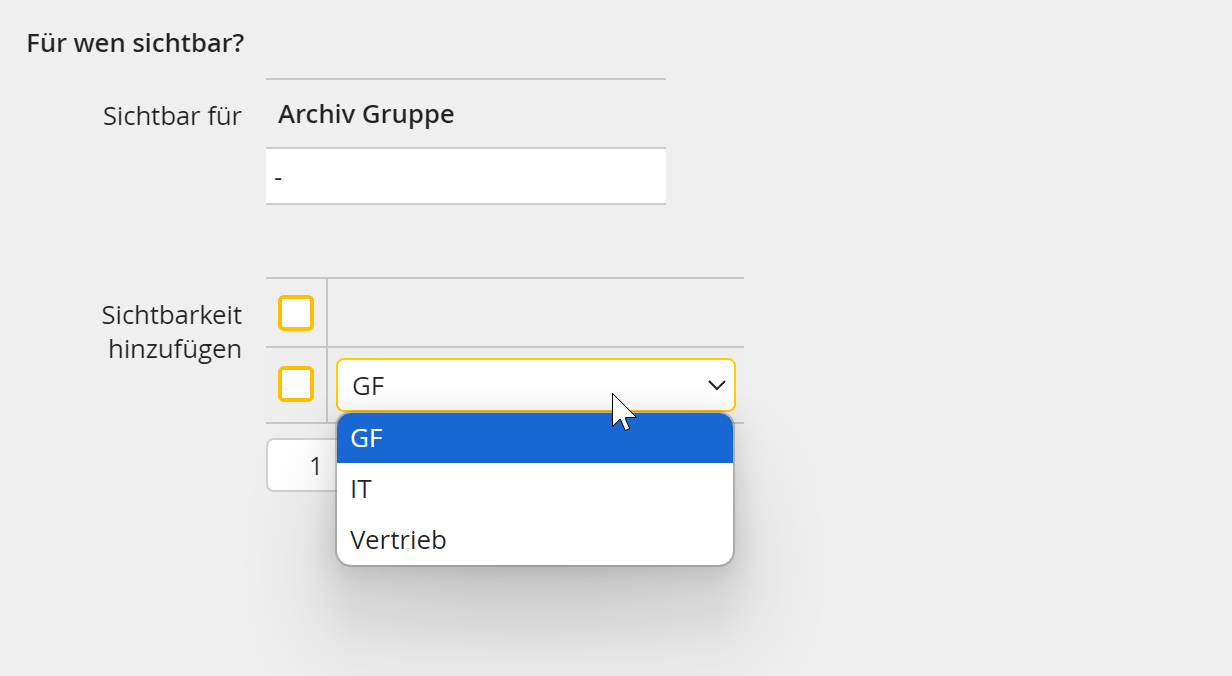Click the Archiv Gruppe column header
The height and width of the screenshot is (676, 1232).
pyautogui.click(x=466, y=114)
